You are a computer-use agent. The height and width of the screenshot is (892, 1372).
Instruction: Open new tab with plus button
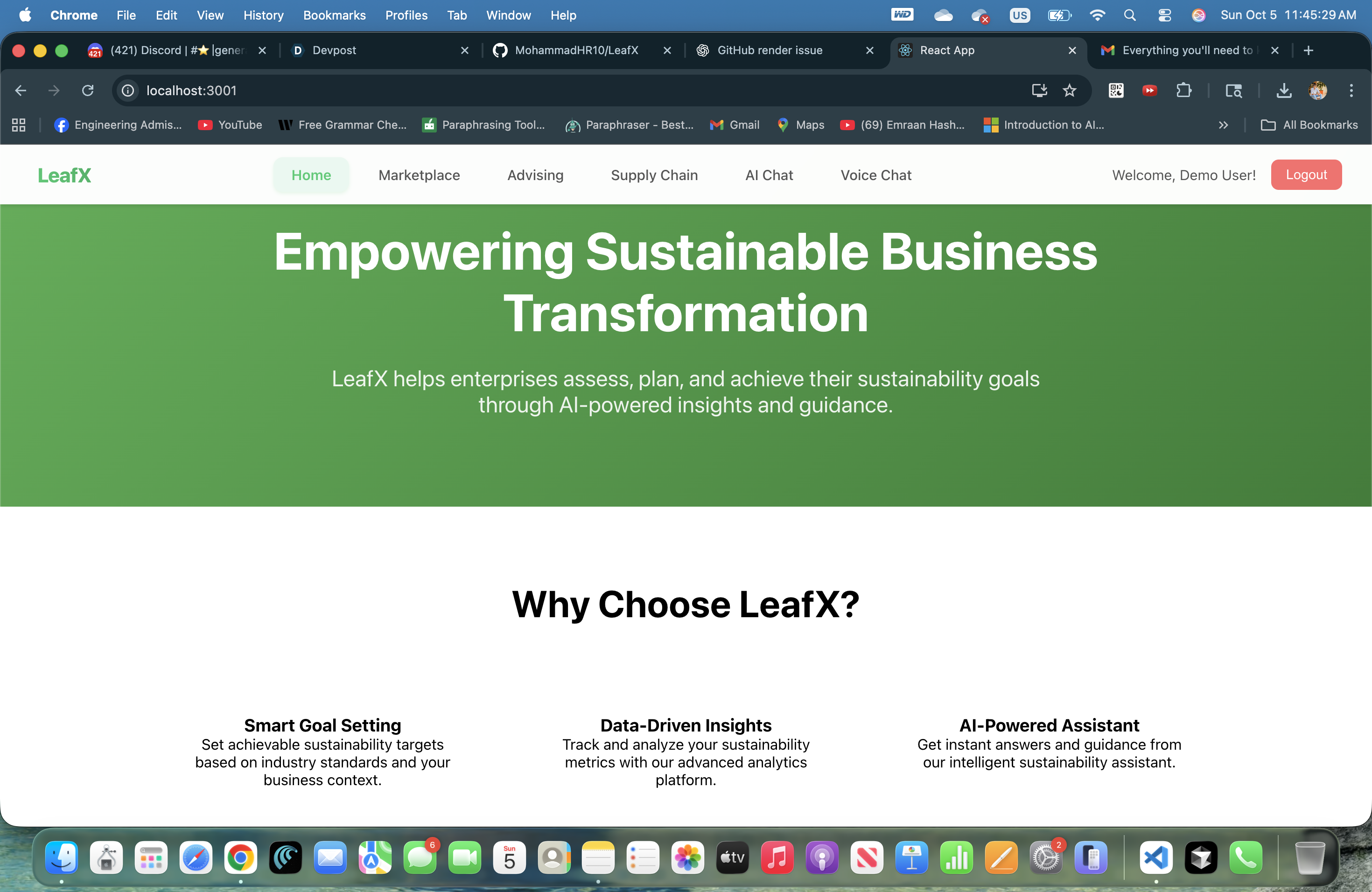[x=1309, y=50]
